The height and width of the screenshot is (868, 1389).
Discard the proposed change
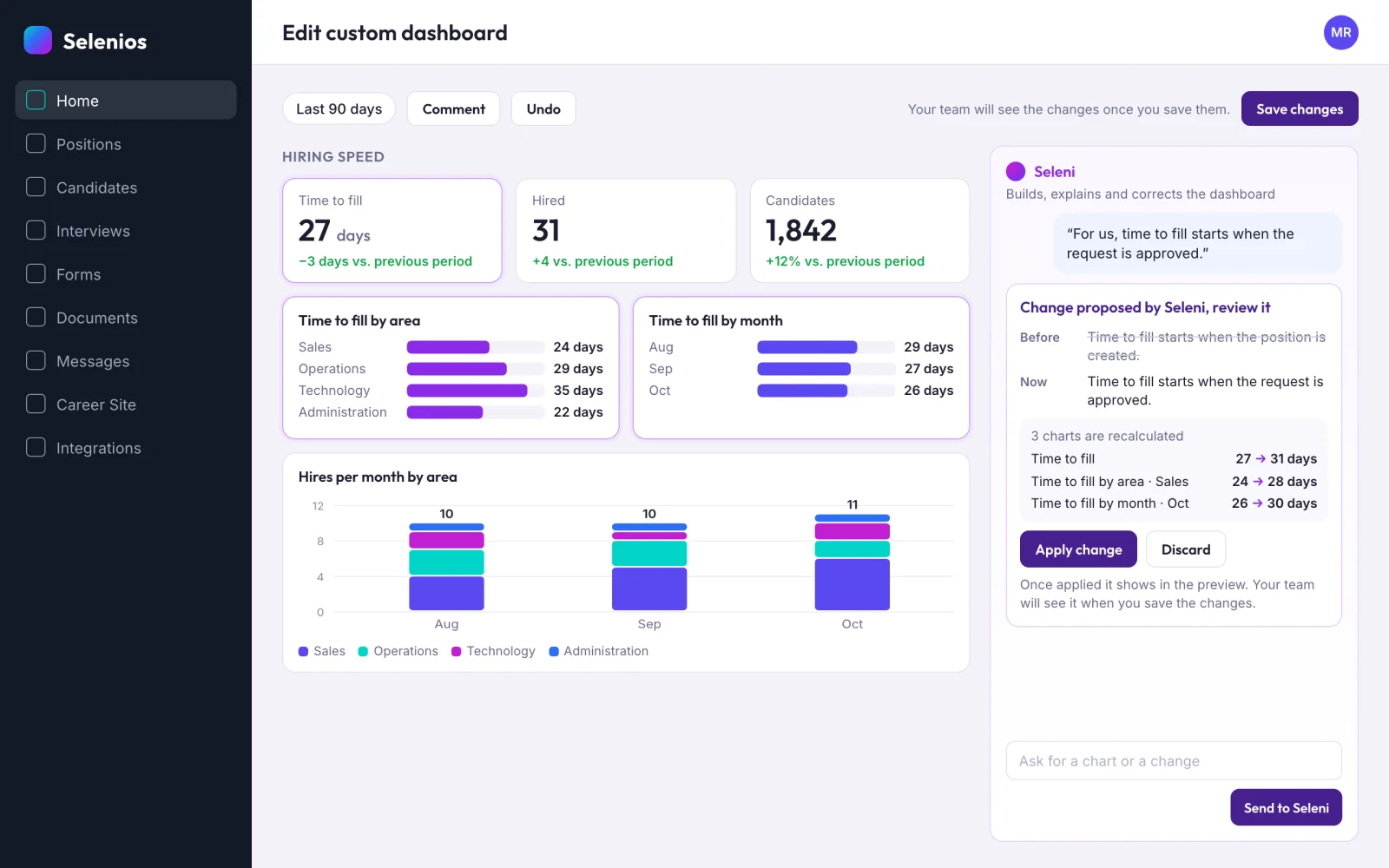(1186, 549)
